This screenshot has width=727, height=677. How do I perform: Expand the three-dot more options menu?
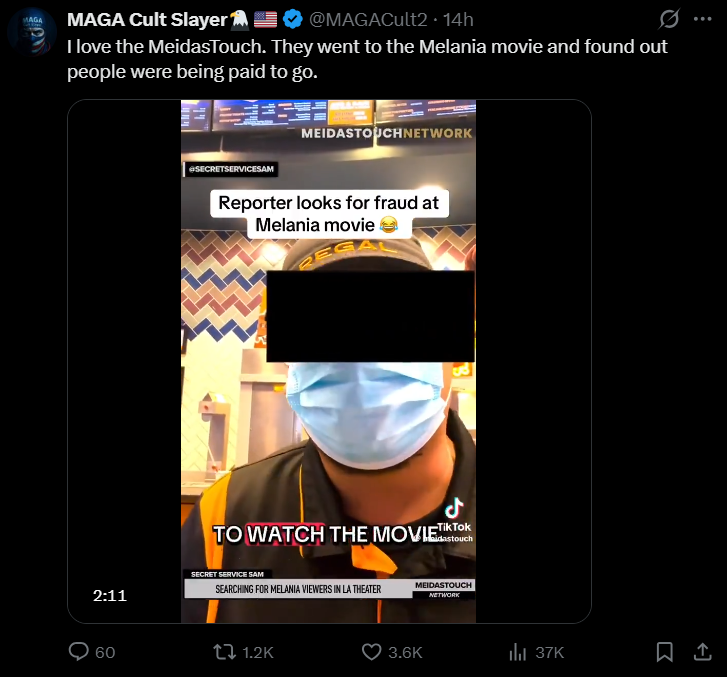(702, 19)
